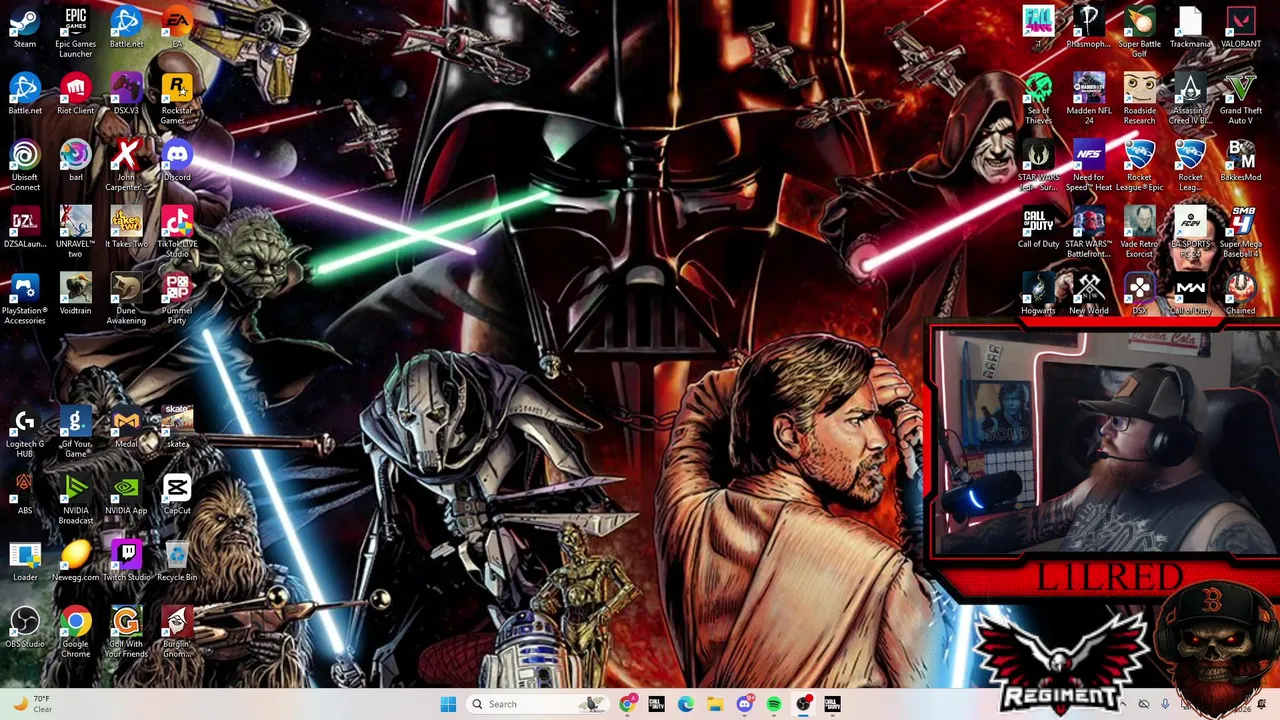The height and width of the screenshot is (720, 1280).
Task: Open File Explorer from the taskbar
Action: [715, 704]
